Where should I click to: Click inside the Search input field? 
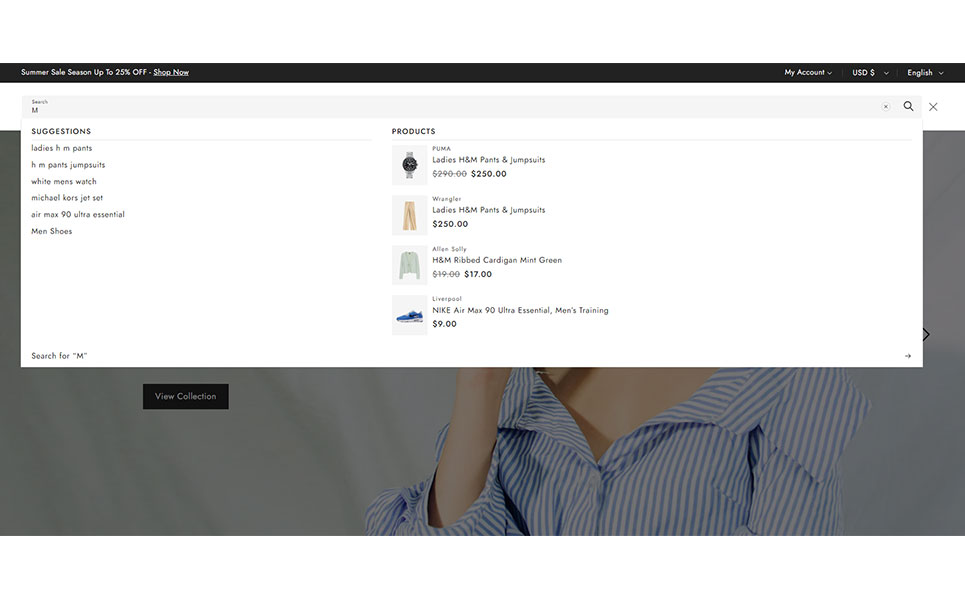(x=450, y=107)
